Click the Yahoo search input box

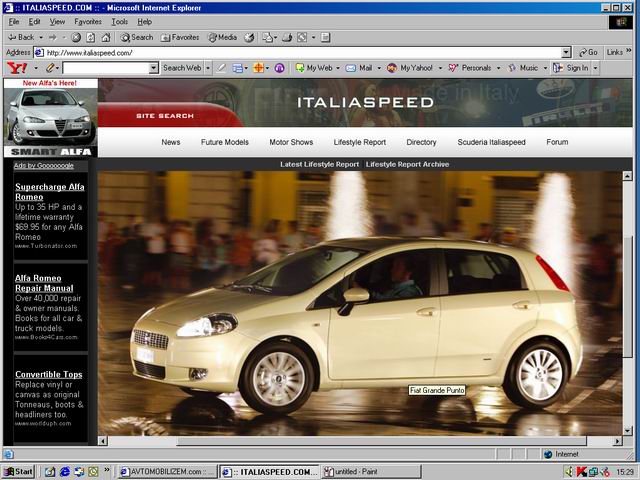pyautogui.click(x=106, y=68)
